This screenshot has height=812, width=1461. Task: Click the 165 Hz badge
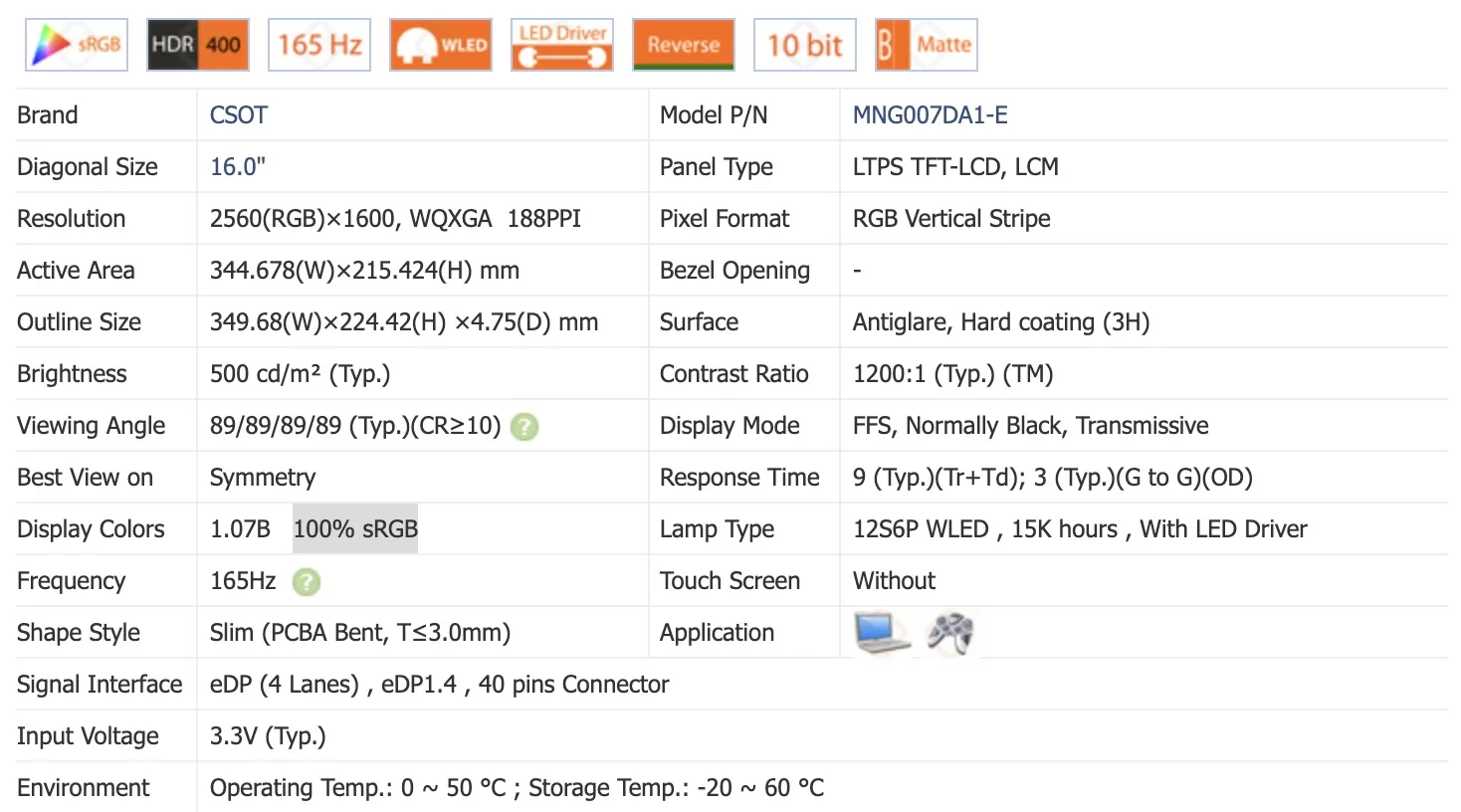[x=319, y=45]
